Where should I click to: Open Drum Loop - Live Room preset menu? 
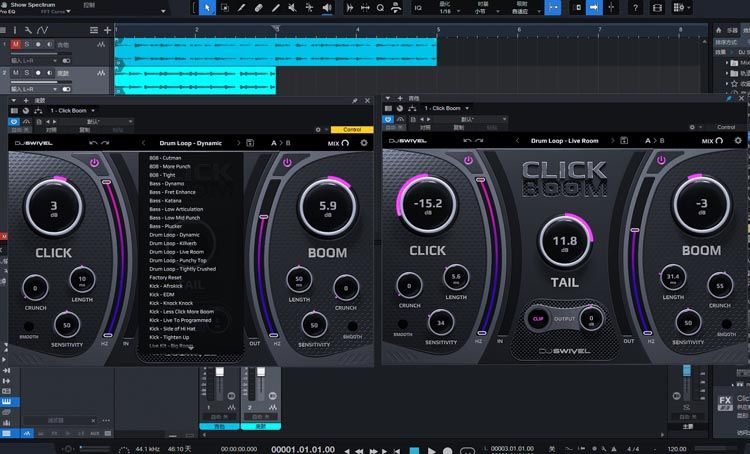pos(564,141)
